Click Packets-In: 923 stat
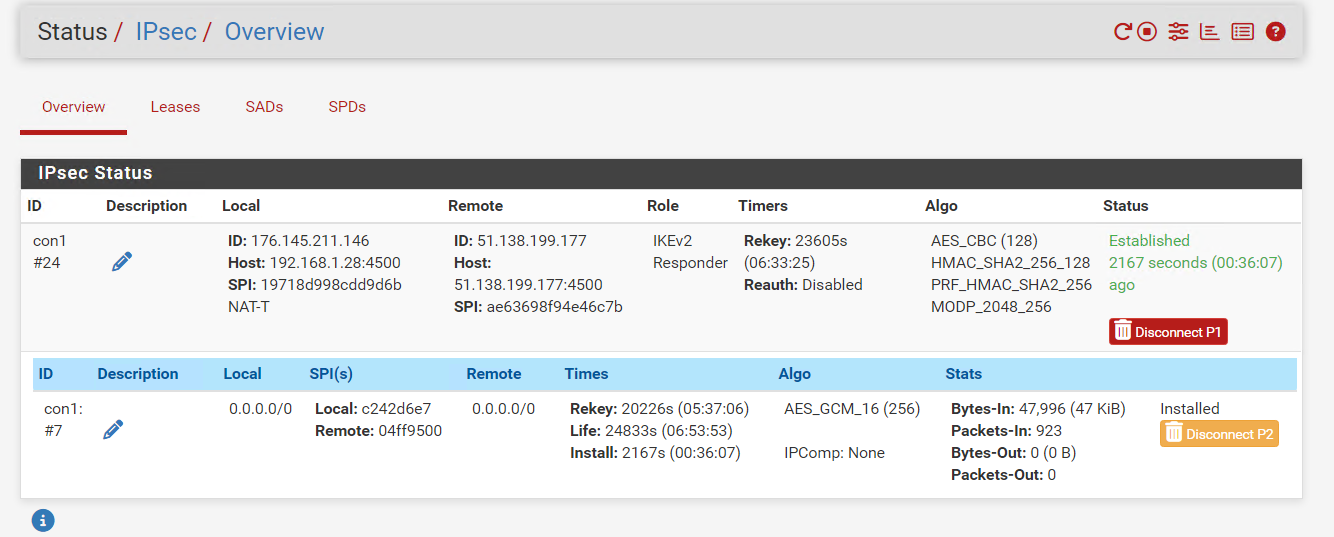 (1006, 431)
